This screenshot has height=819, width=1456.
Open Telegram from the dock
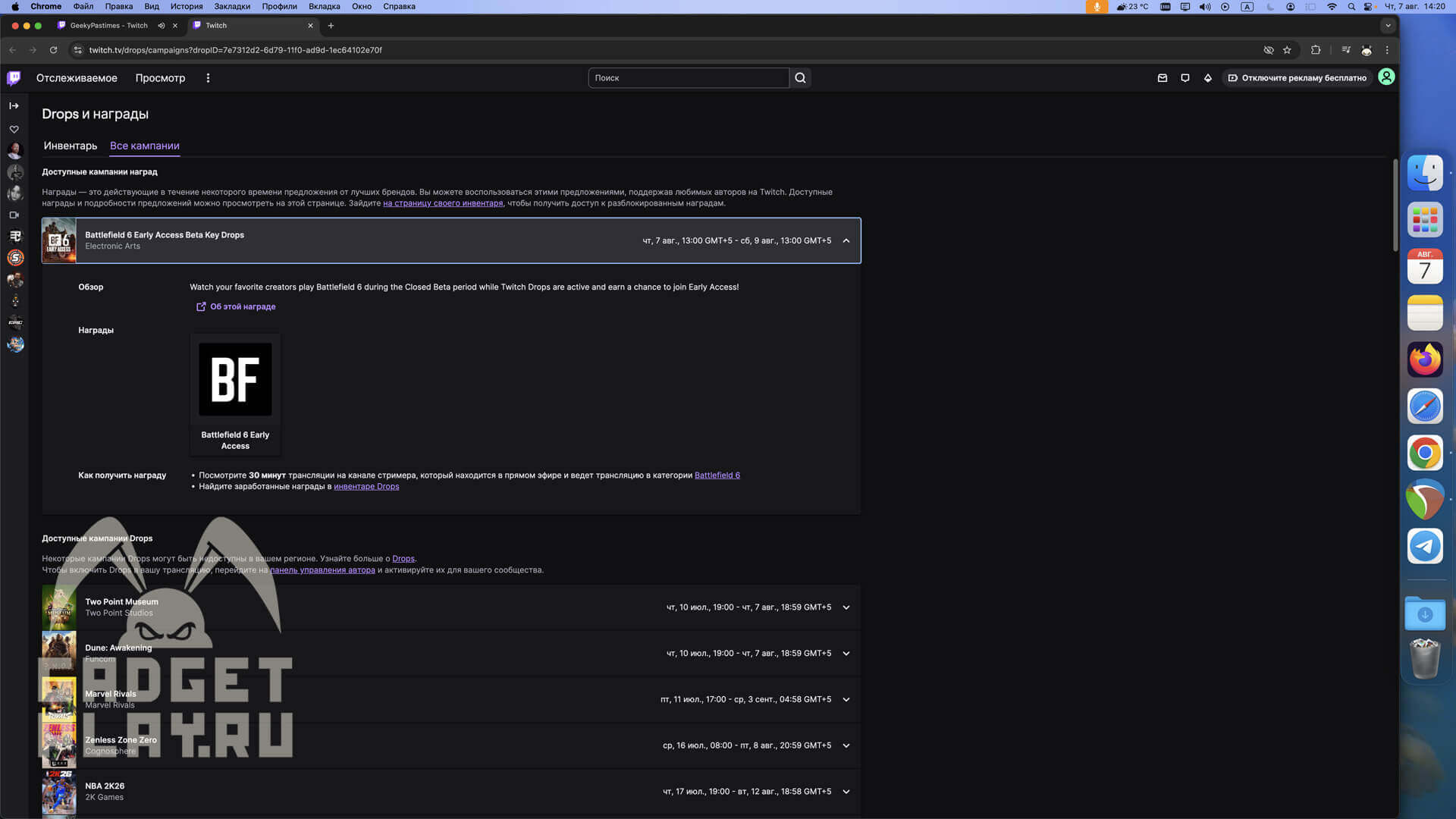[1425, 546]
